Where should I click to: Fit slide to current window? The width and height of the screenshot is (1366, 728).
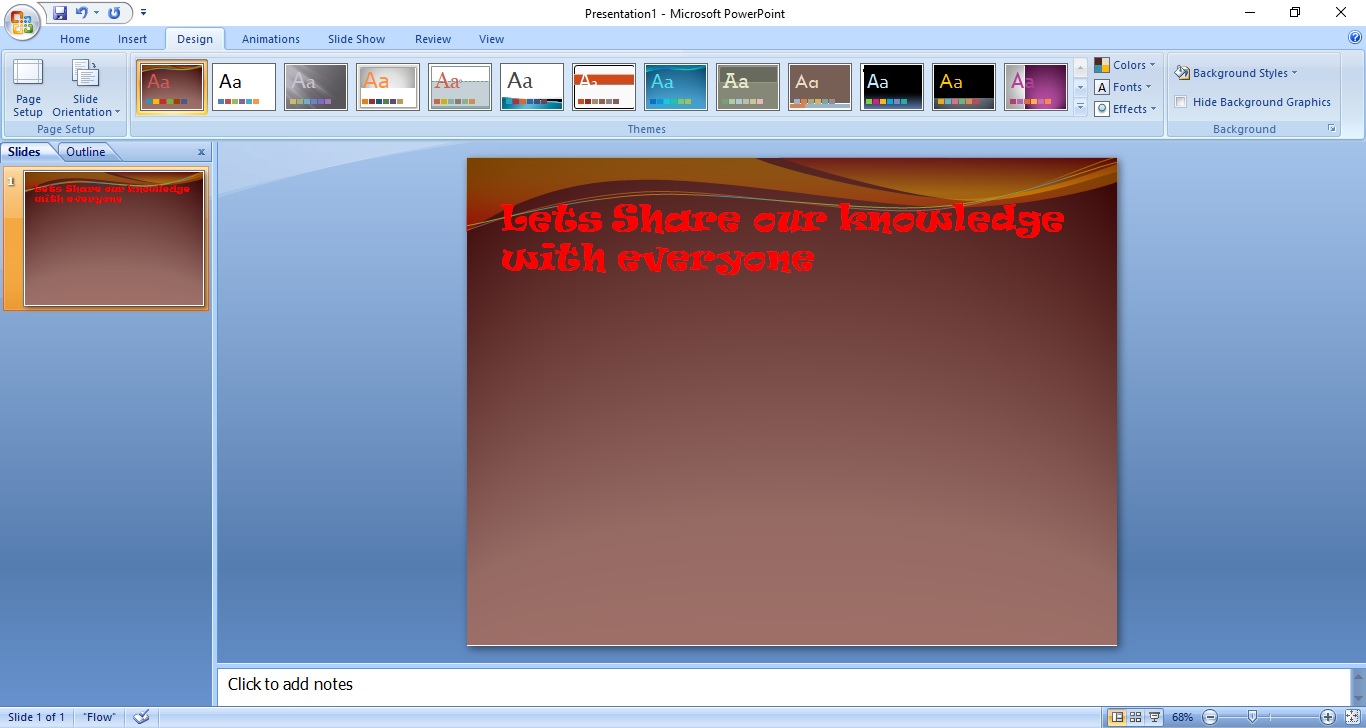1353,717
